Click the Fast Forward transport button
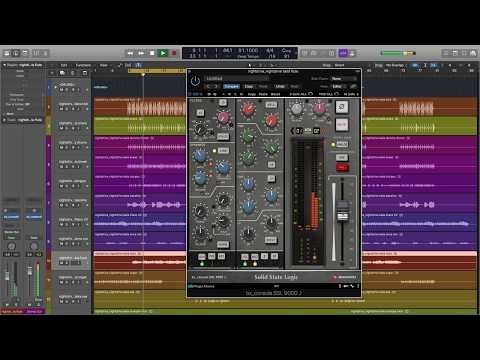The height and width of the screenshot is (360, 480). coord(141,53)
